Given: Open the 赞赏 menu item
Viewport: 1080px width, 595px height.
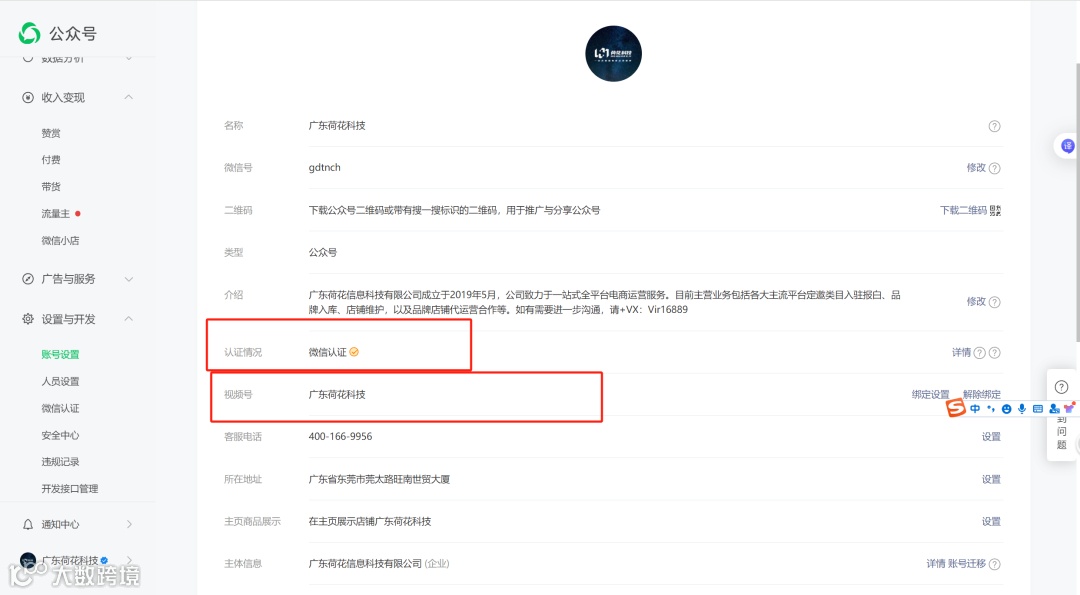Looking at the screenshot, I should (51, 133).
